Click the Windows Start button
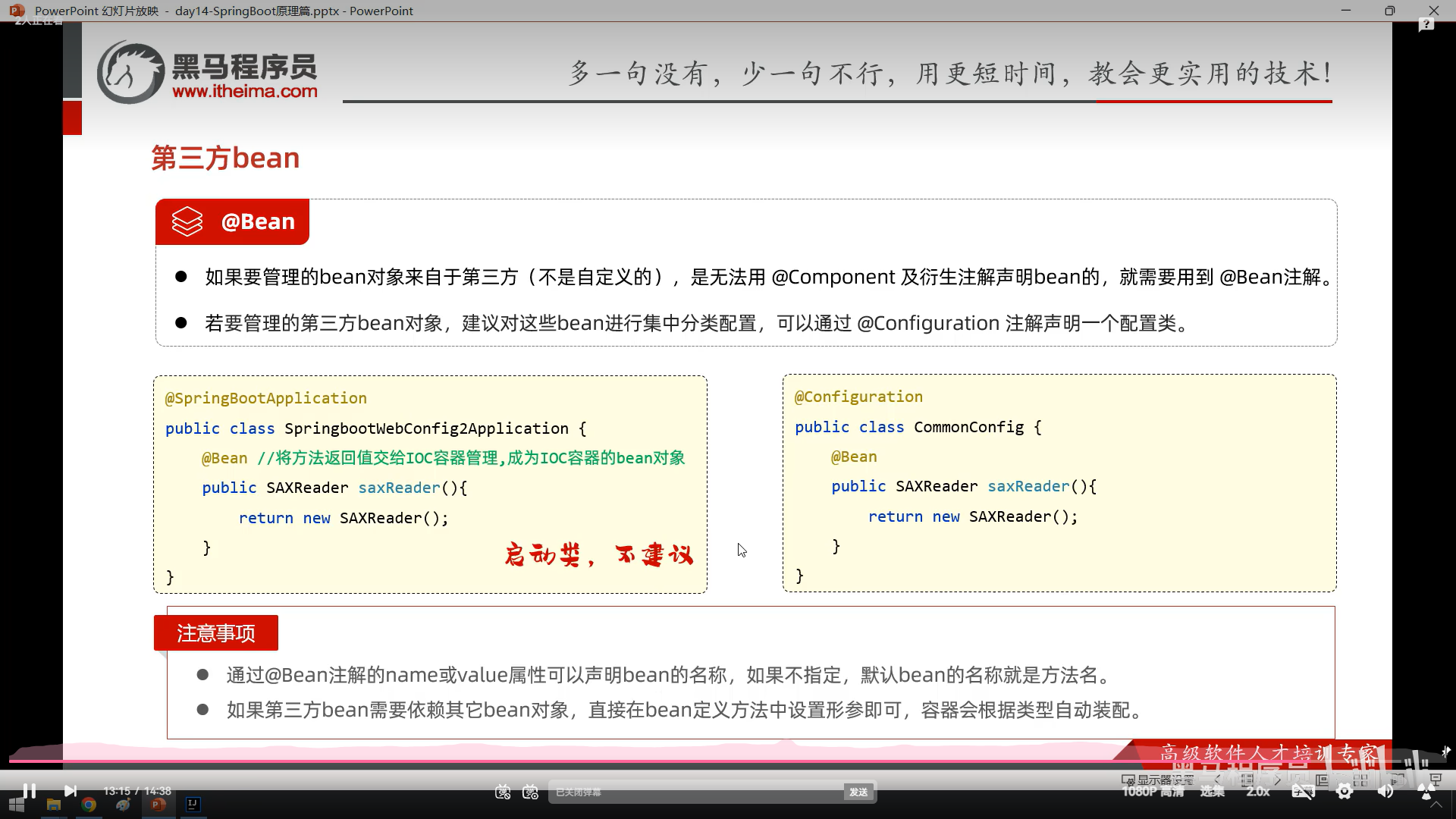 (x=17, y=805)
